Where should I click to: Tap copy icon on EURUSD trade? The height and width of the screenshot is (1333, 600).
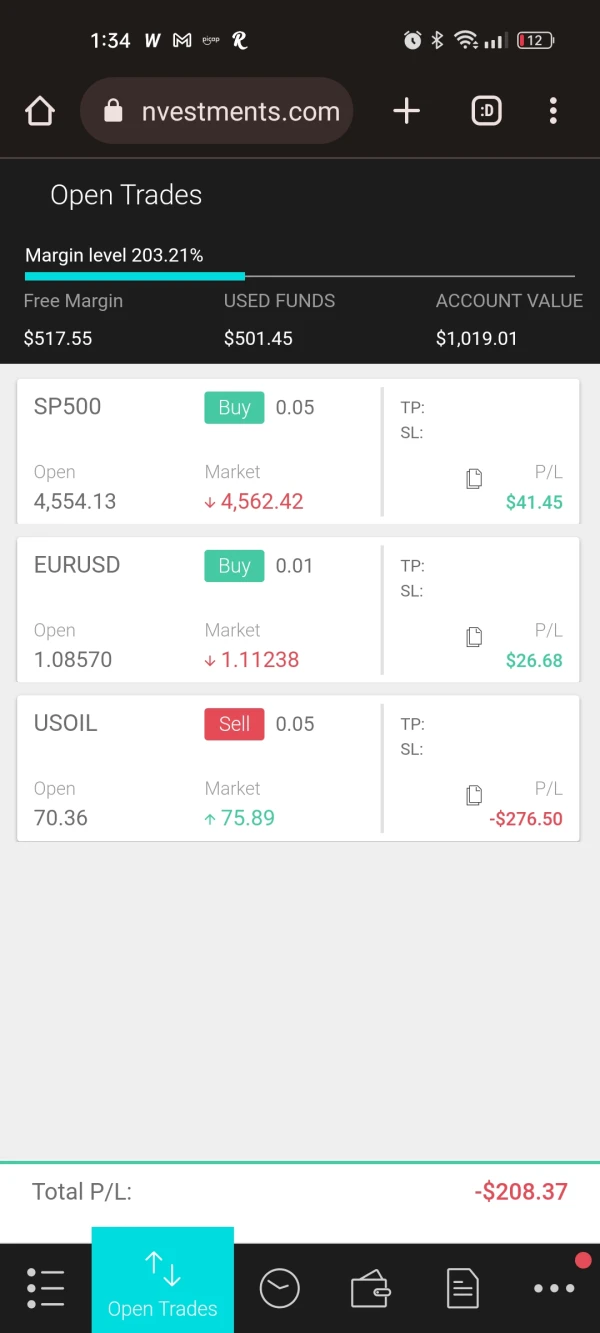[x=474, y=637]
